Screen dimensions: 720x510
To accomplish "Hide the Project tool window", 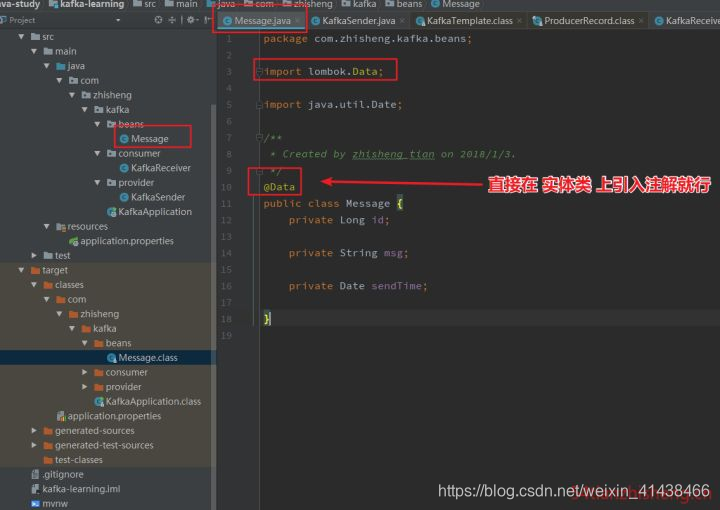I will pyautogui.click(x=208, y=20).
